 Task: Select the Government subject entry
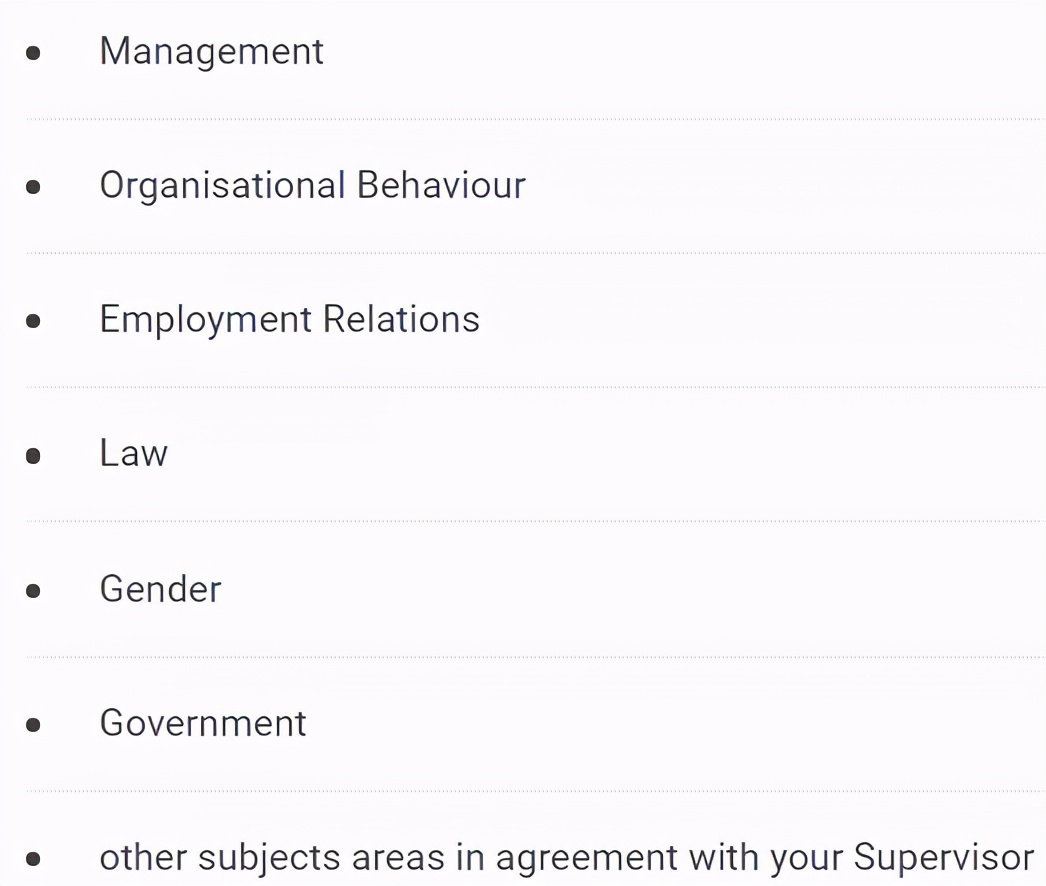(x=203, y=722)
